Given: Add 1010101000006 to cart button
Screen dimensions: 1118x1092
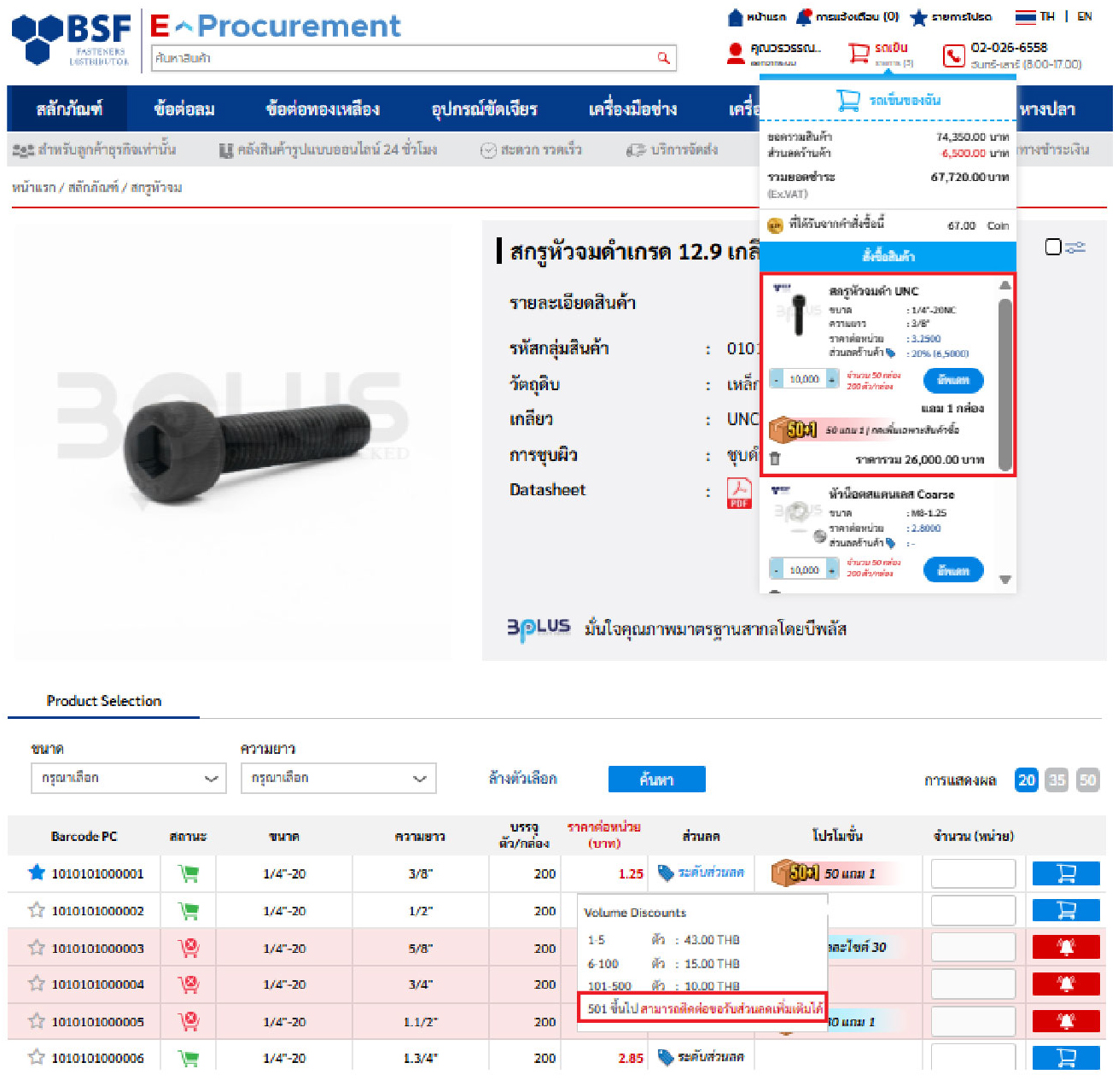Looking at the screenshot, I should [x=1066, y=1058].
